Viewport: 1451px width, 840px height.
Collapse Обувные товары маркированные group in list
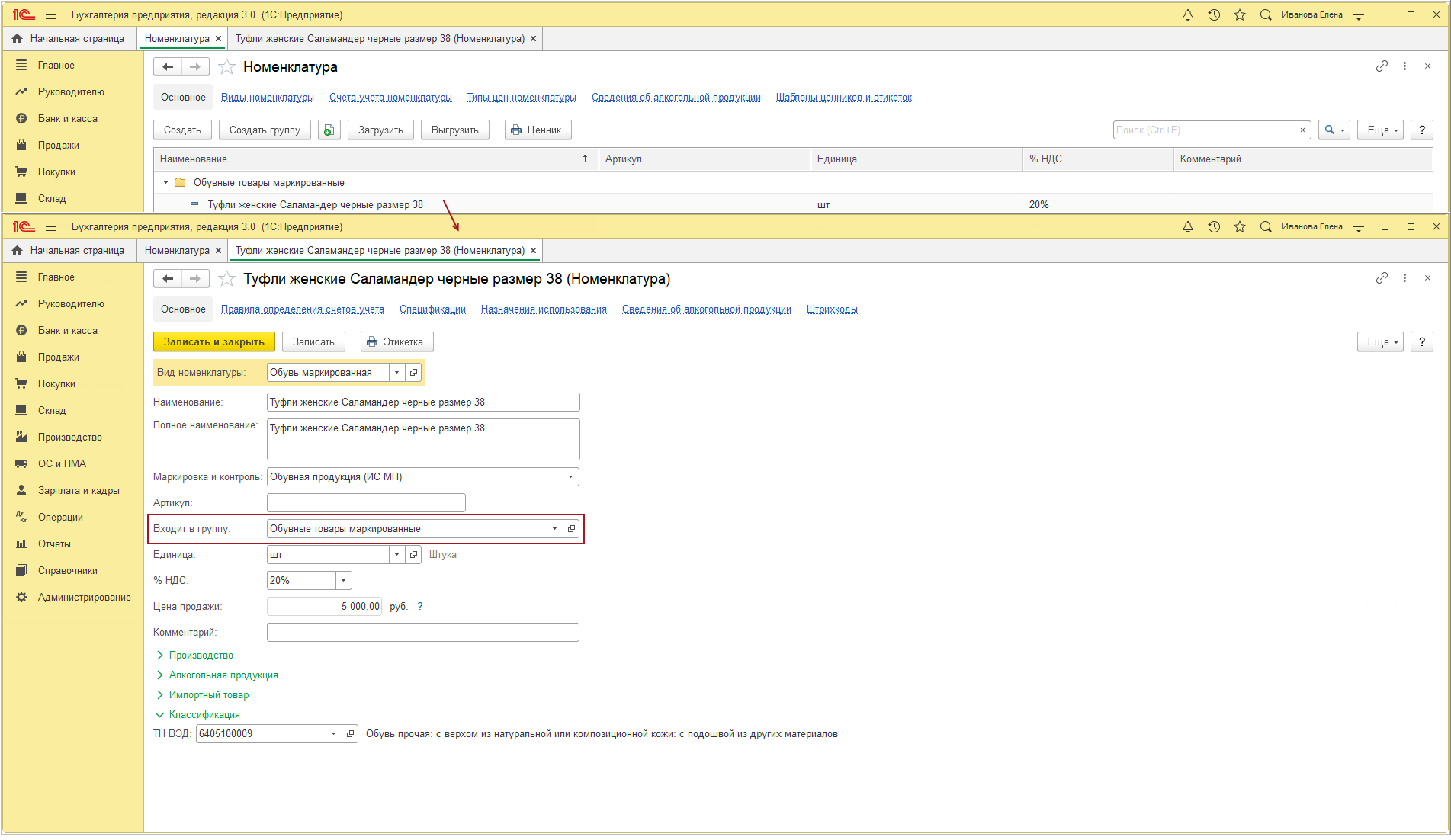[x=165, y=182]
